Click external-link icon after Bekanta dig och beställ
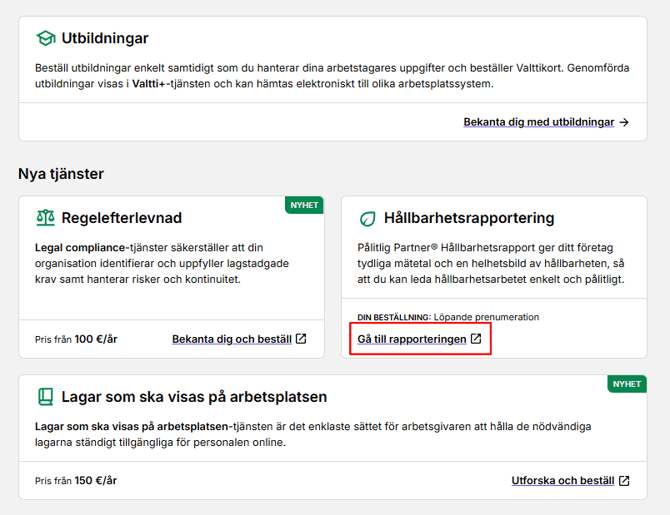 click(x=301, y=339)
